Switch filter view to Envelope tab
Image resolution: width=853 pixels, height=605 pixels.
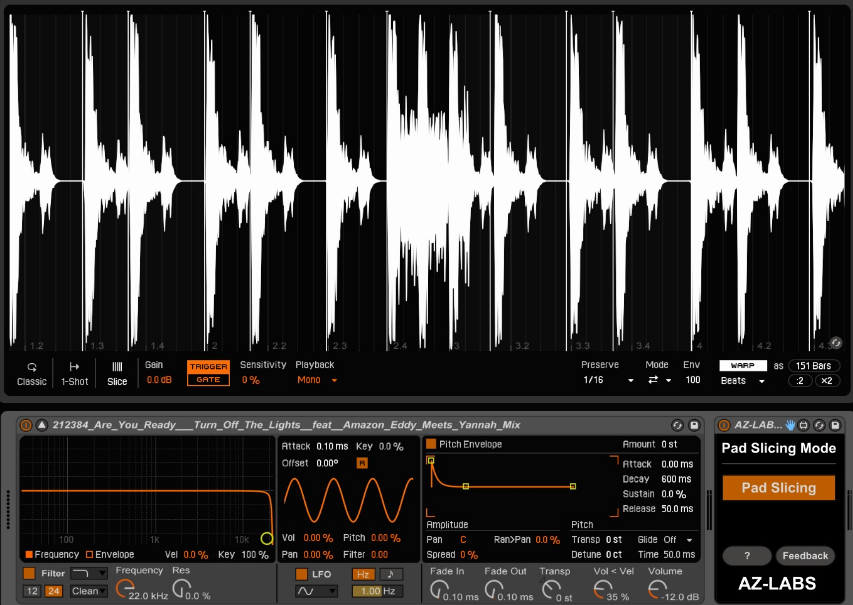pos(110,554)
